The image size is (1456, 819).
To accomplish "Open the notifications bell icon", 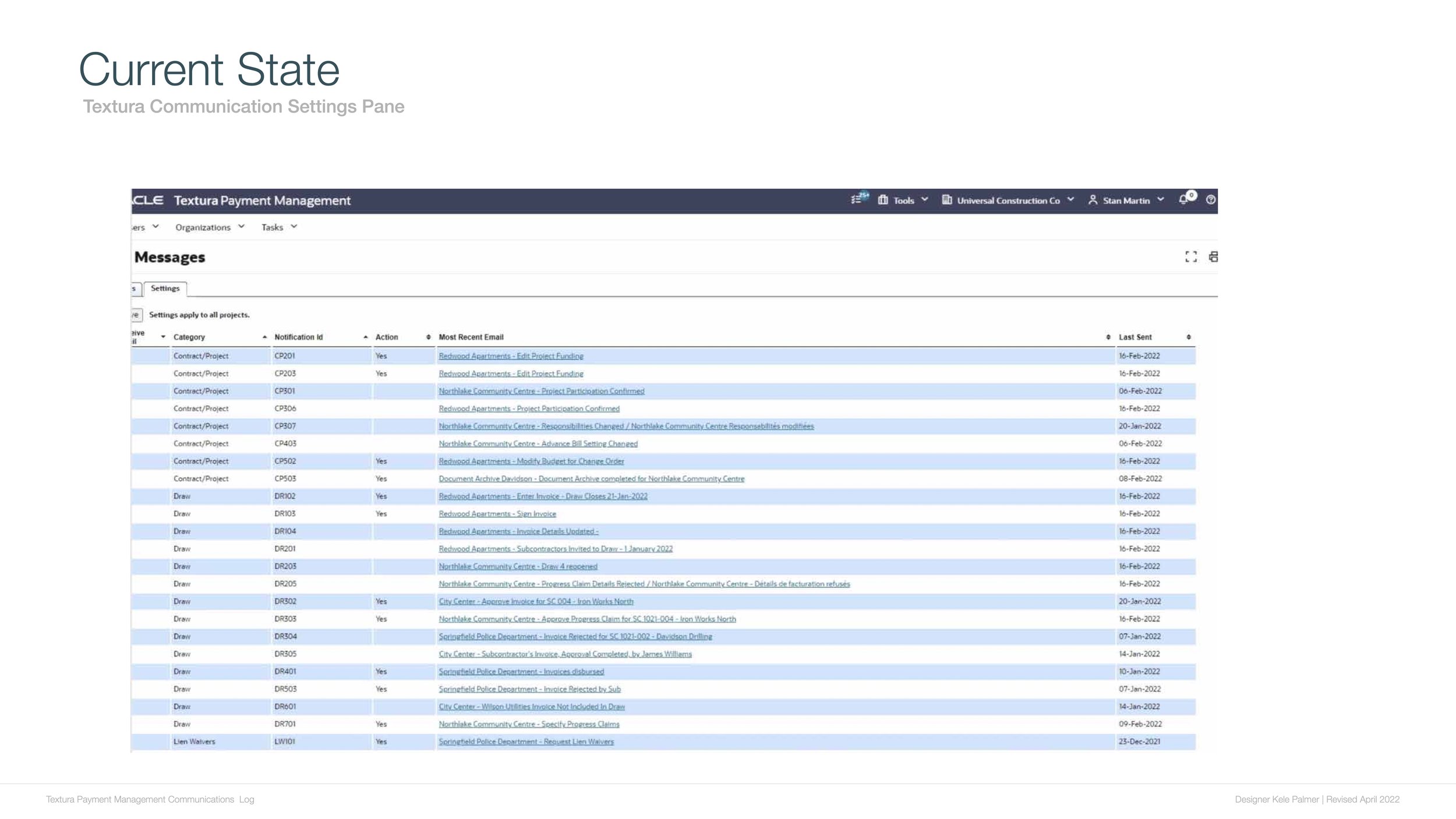I will point(1183,200).
